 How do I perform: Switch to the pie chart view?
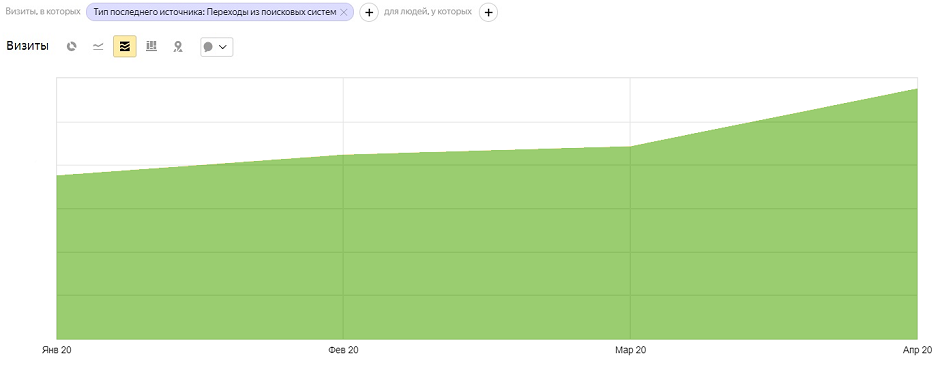point(71,46)
